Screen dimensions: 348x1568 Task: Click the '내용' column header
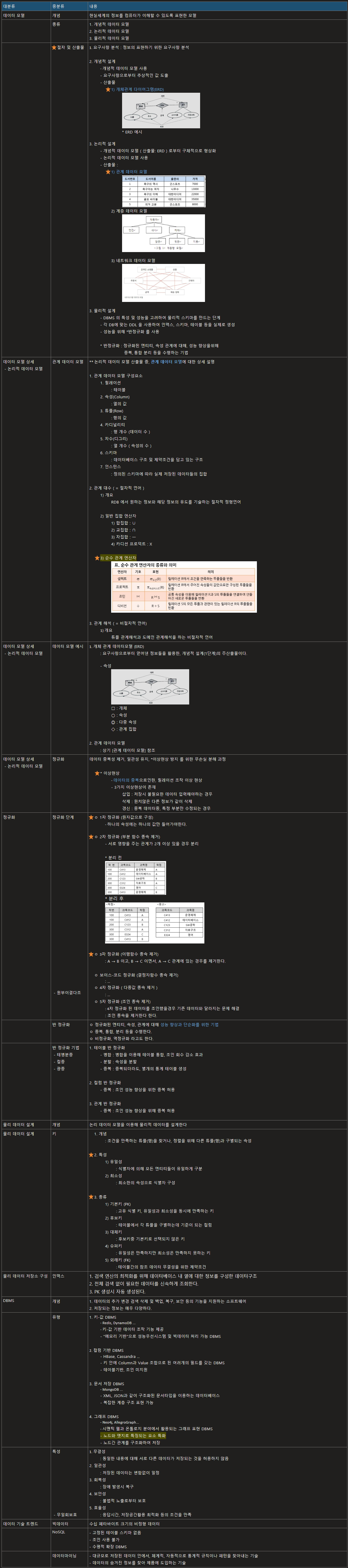[x=217, y=6]
